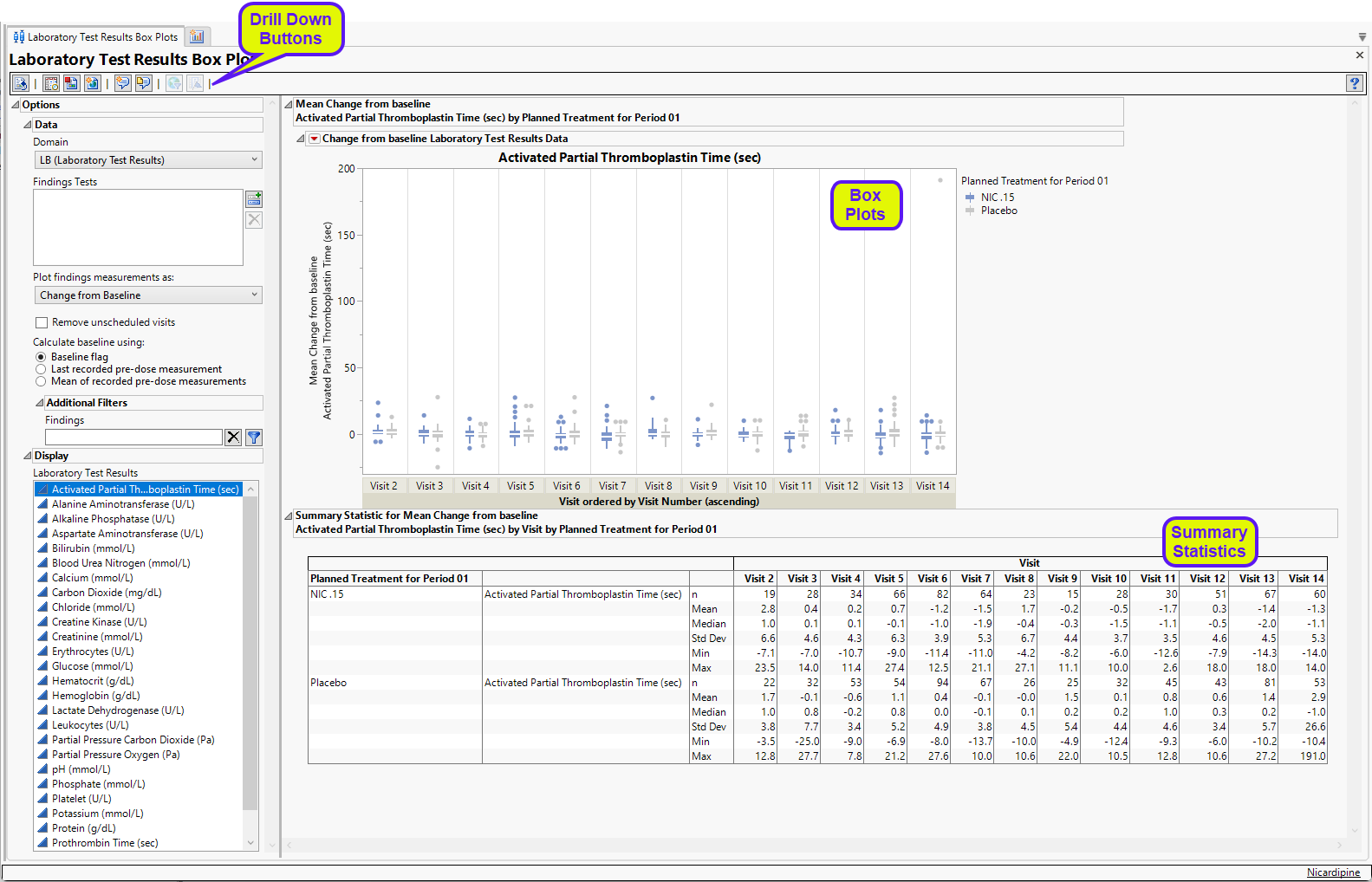Image resolution: width=1372 pixels, height=882 pixels.
Task: Select Alanine Aminotransferase (U/L) in list
Action: point(123,504)
